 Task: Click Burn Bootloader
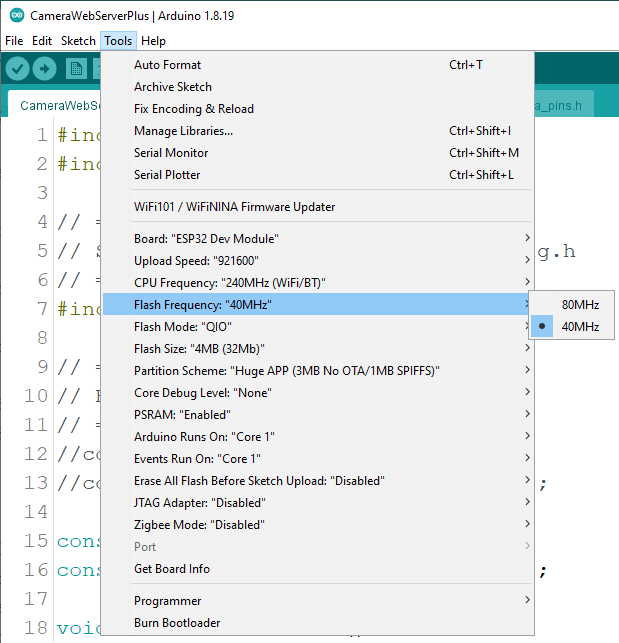coord(318,623)
